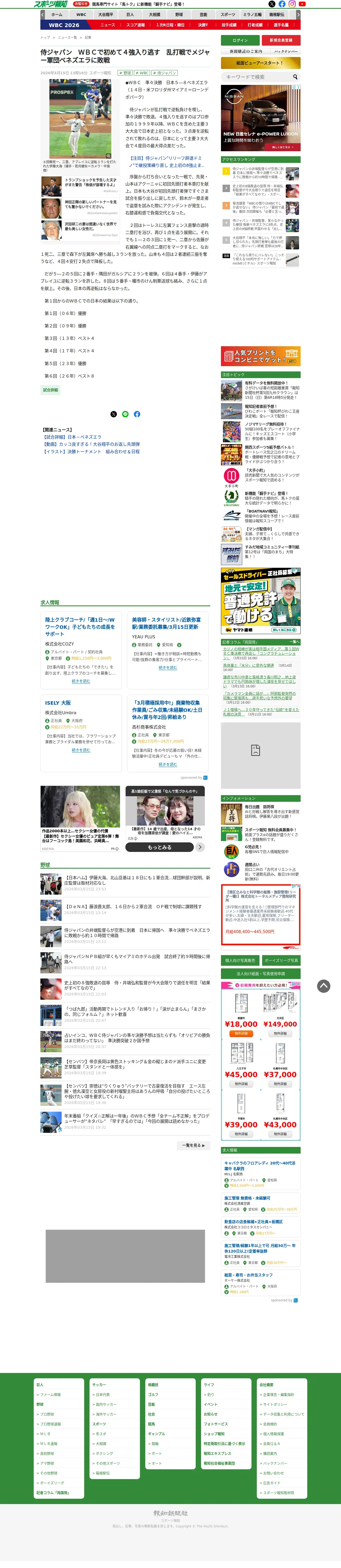341x1568 pixels.
Task: Open the ISELY 大阪 job listing title
Action: tap(58, 703)
